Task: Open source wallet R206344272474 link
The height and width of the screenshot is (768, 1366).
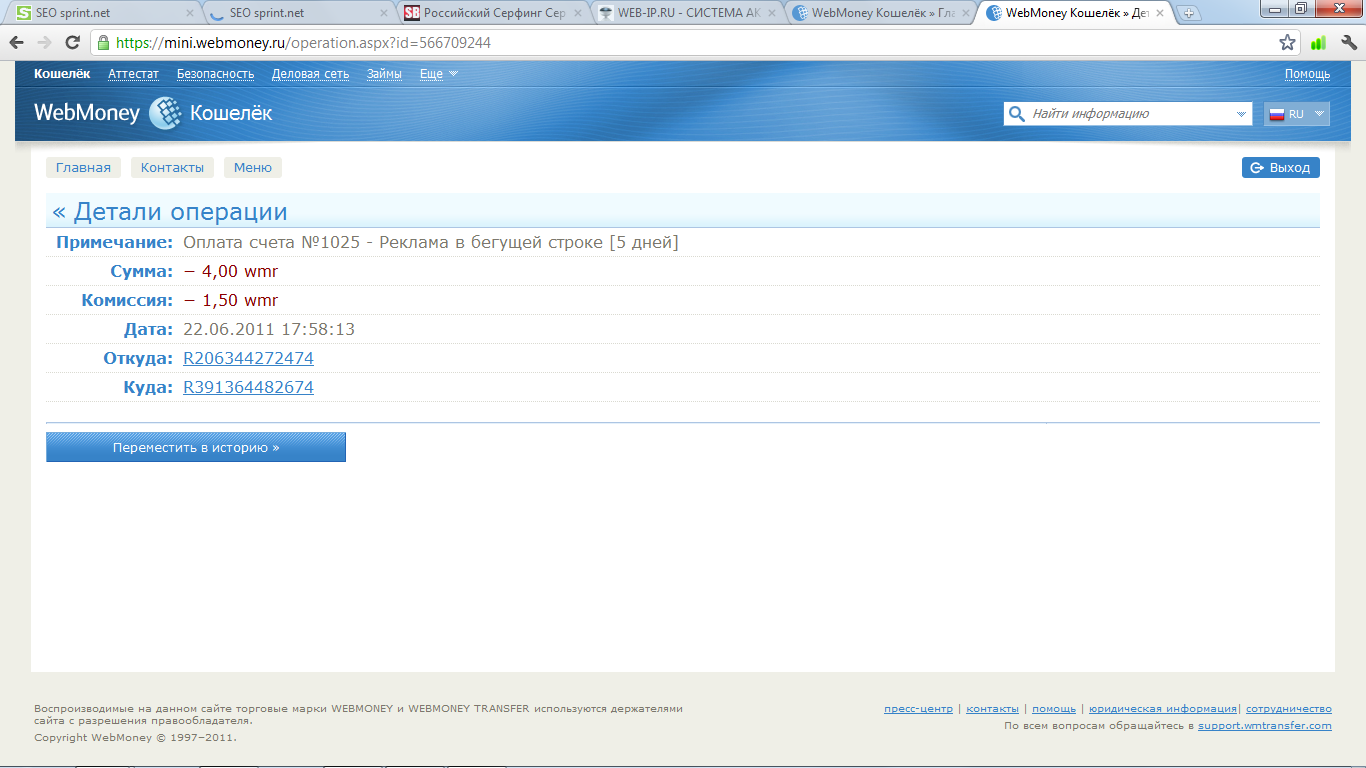Action: 248,358
